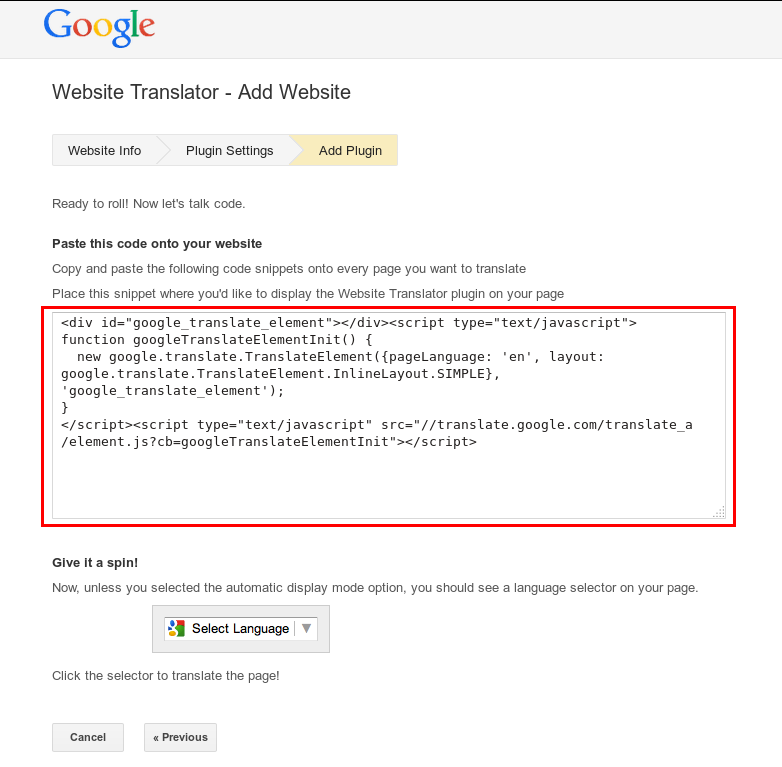
Task: Click 'Click the selector to translate the page!' text
Action: coord(166,676)
